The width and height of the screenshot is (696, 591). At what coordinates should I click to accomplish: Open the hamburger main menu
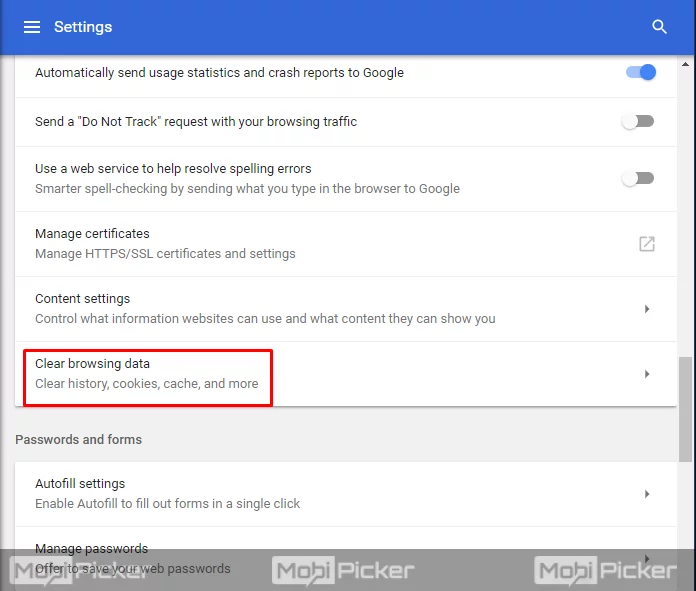(x=32, y=27)
